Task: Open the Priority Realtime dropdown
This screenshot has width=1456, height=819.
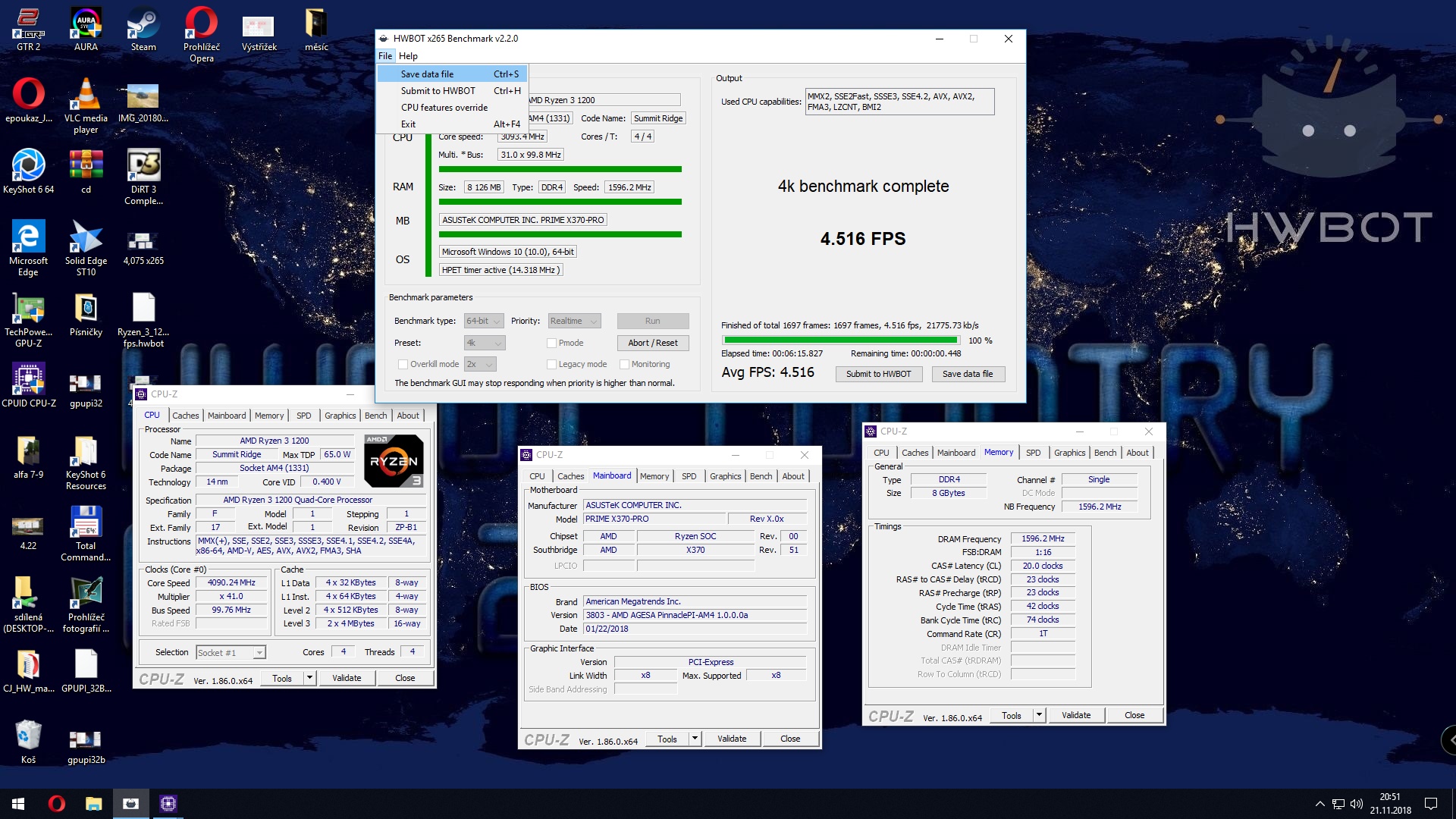Action: coord(573,321)
